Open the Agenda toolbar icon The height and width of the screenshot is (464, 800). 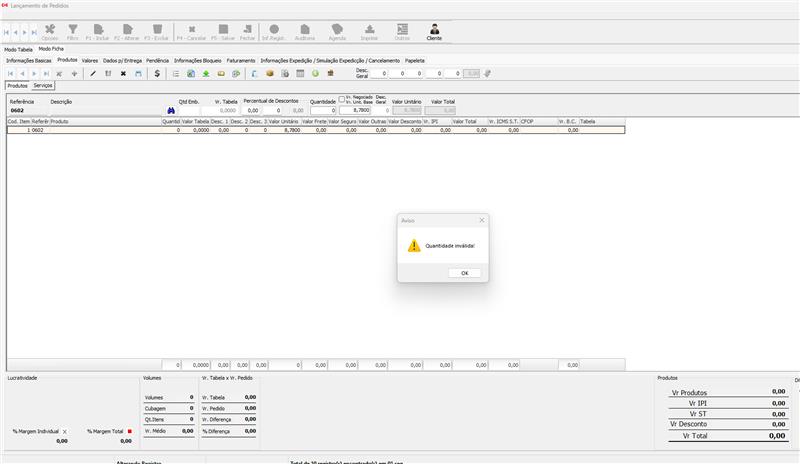click(x=337, y=31)
